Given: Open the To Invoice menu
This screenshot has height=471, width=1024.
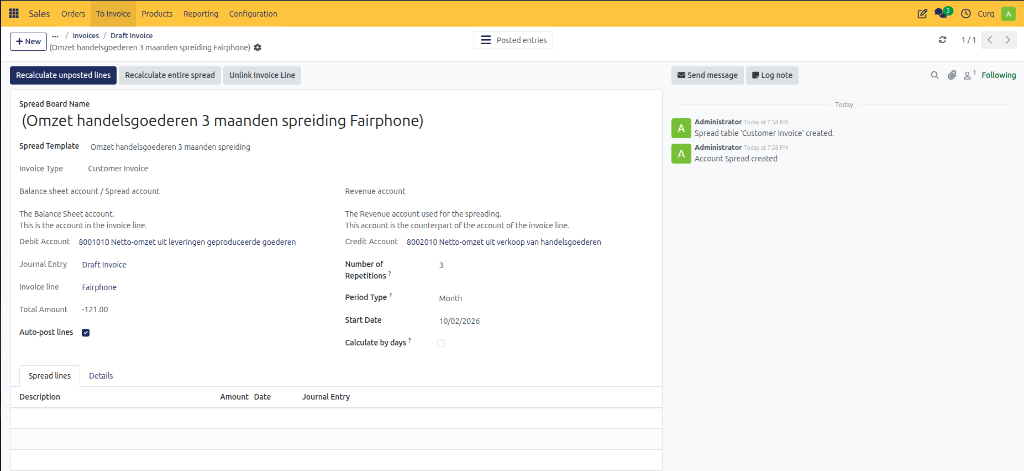Looking at the screenshot, I should [x=113, y=14].
